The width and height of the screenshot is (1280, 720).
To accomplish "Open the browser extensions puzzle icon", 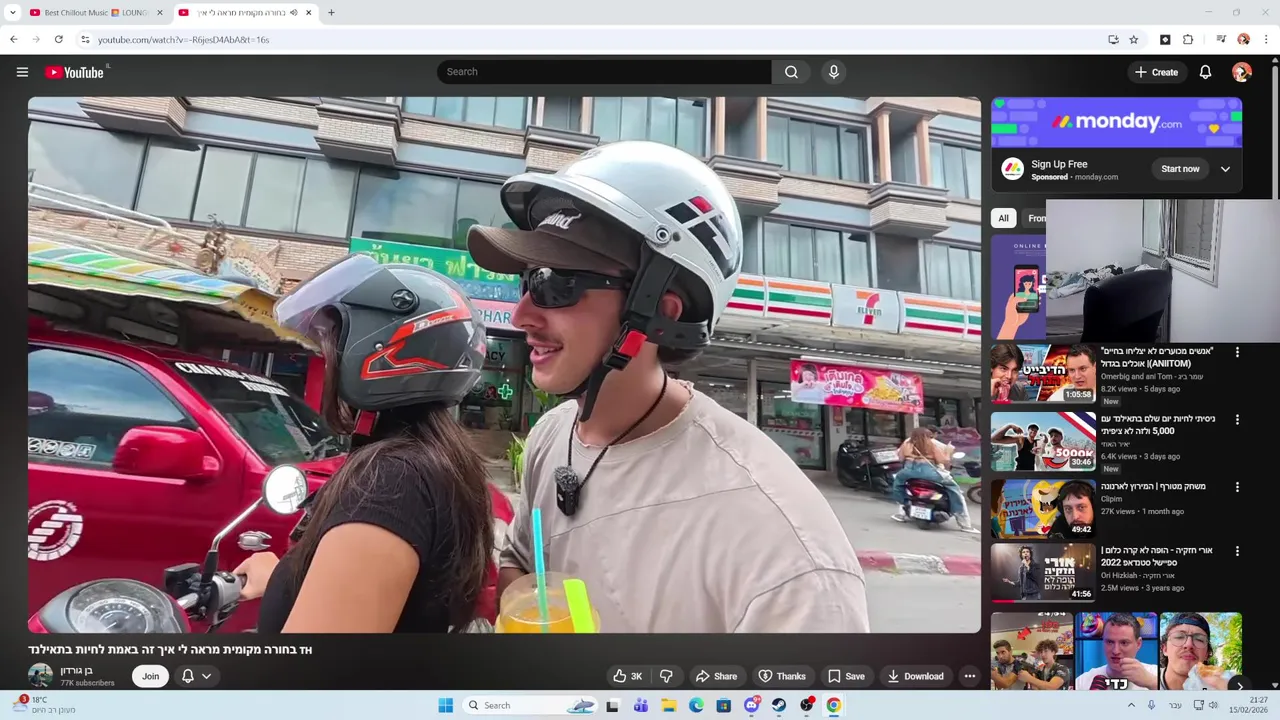I will tap(1188, 40).
